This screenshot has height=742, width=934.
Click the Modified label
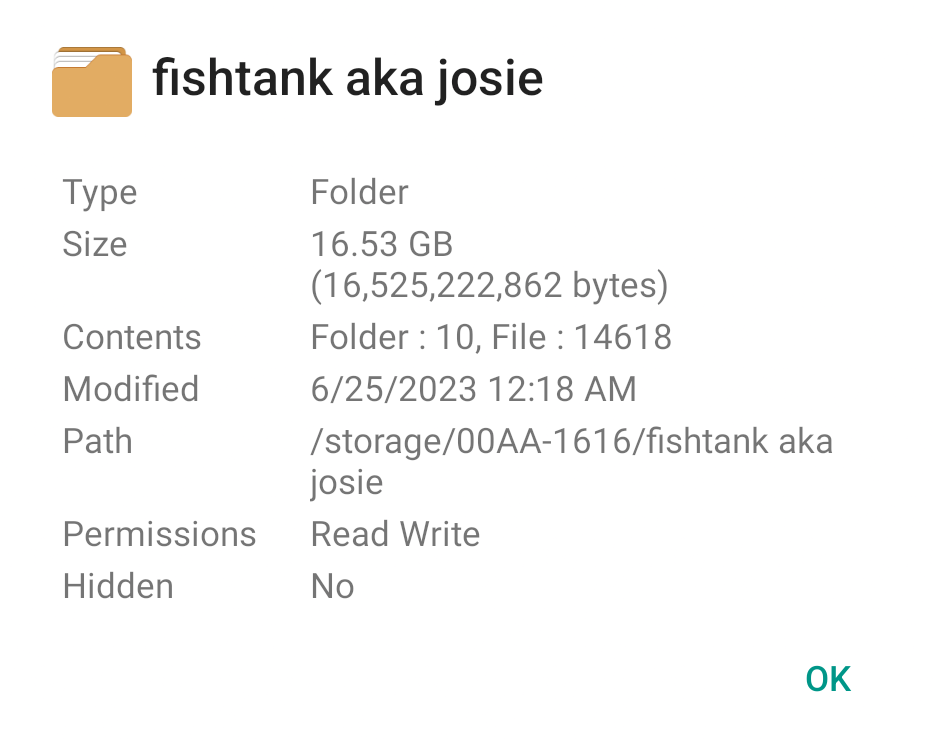(131, 389)
